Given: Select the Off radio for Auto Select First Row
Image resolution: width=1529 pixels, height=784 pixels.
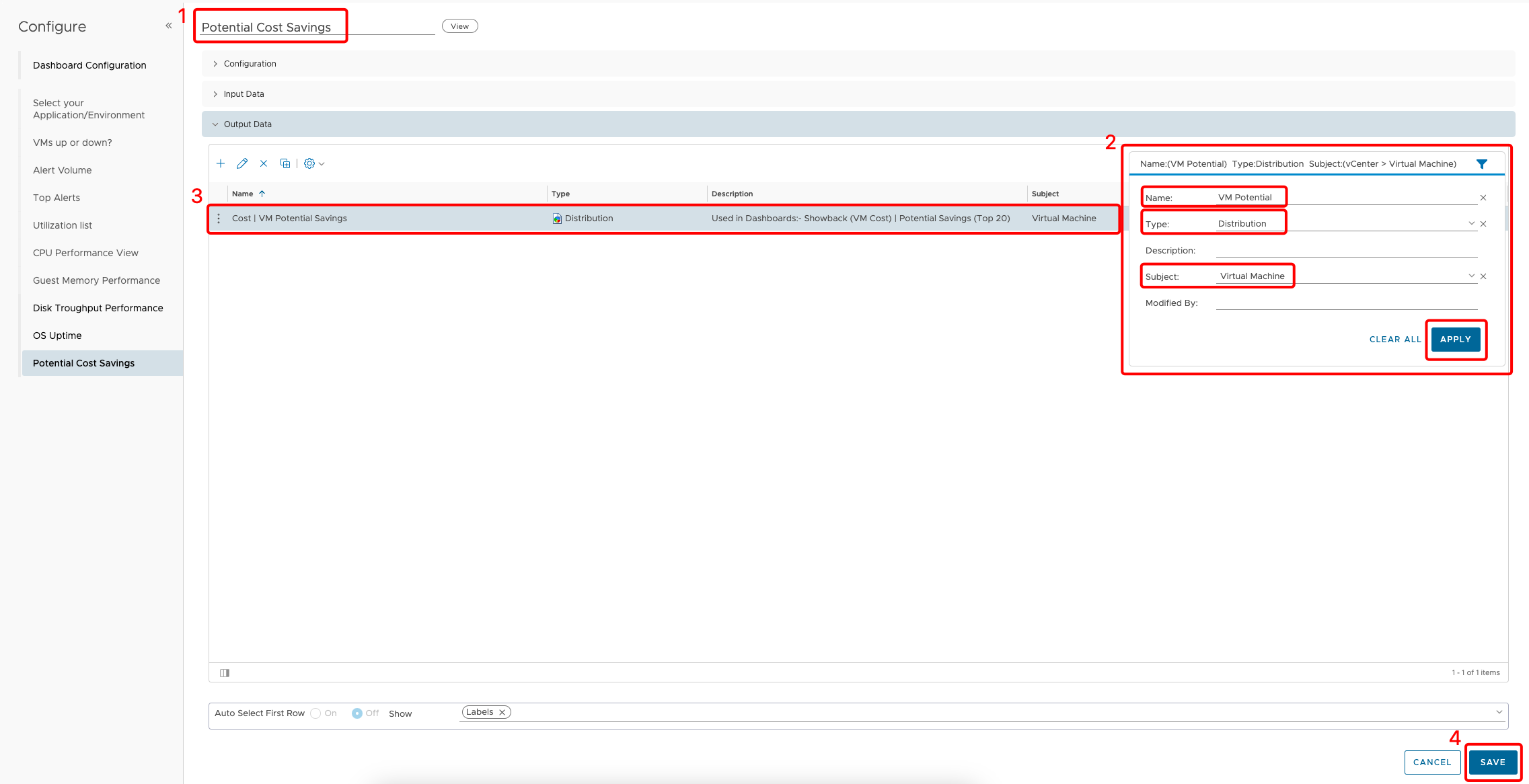Looking at the screenshot, I should [357, 713].
